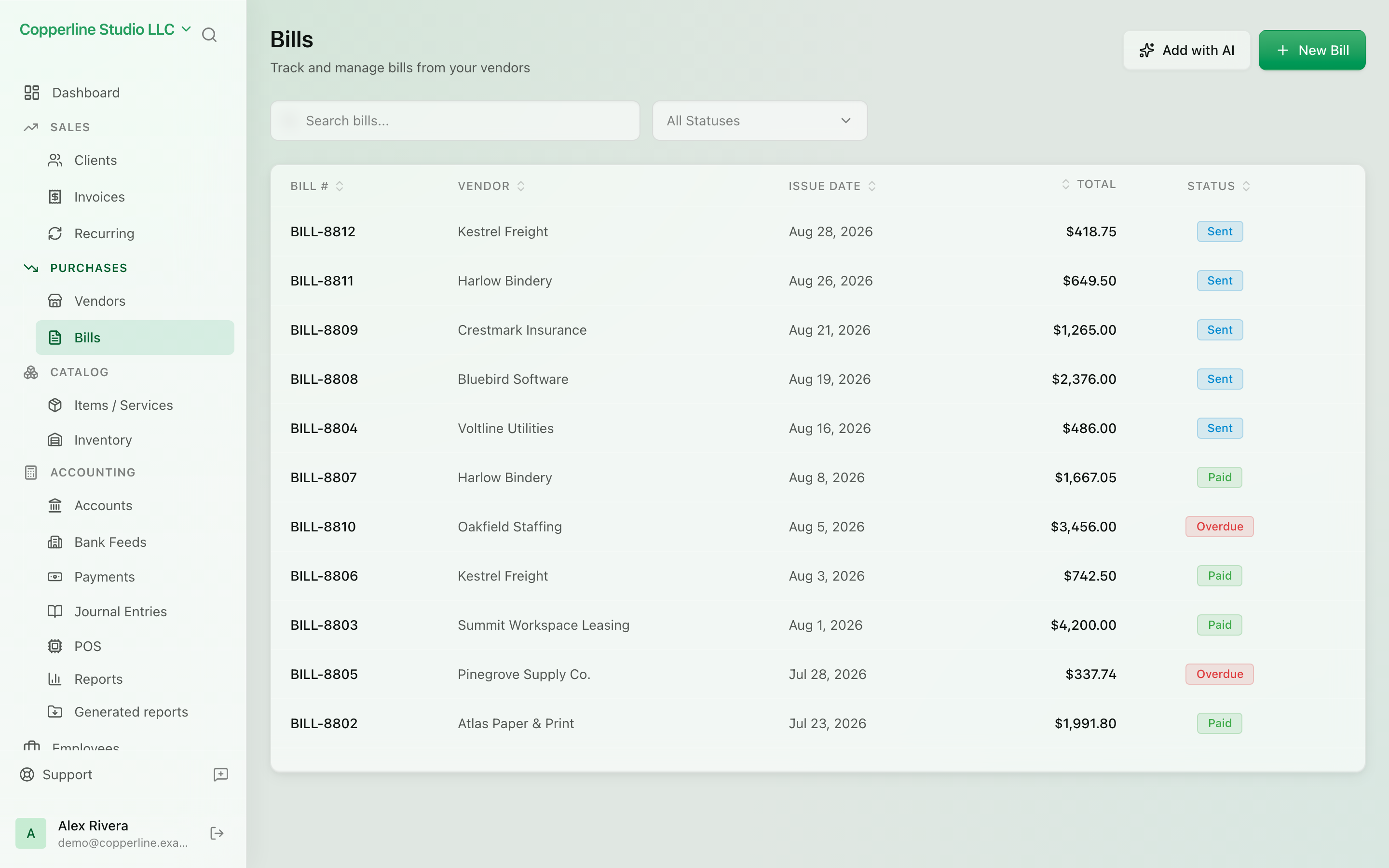
Task: Open the Dashboard grid icon
Action: click(x=31, y=93)
